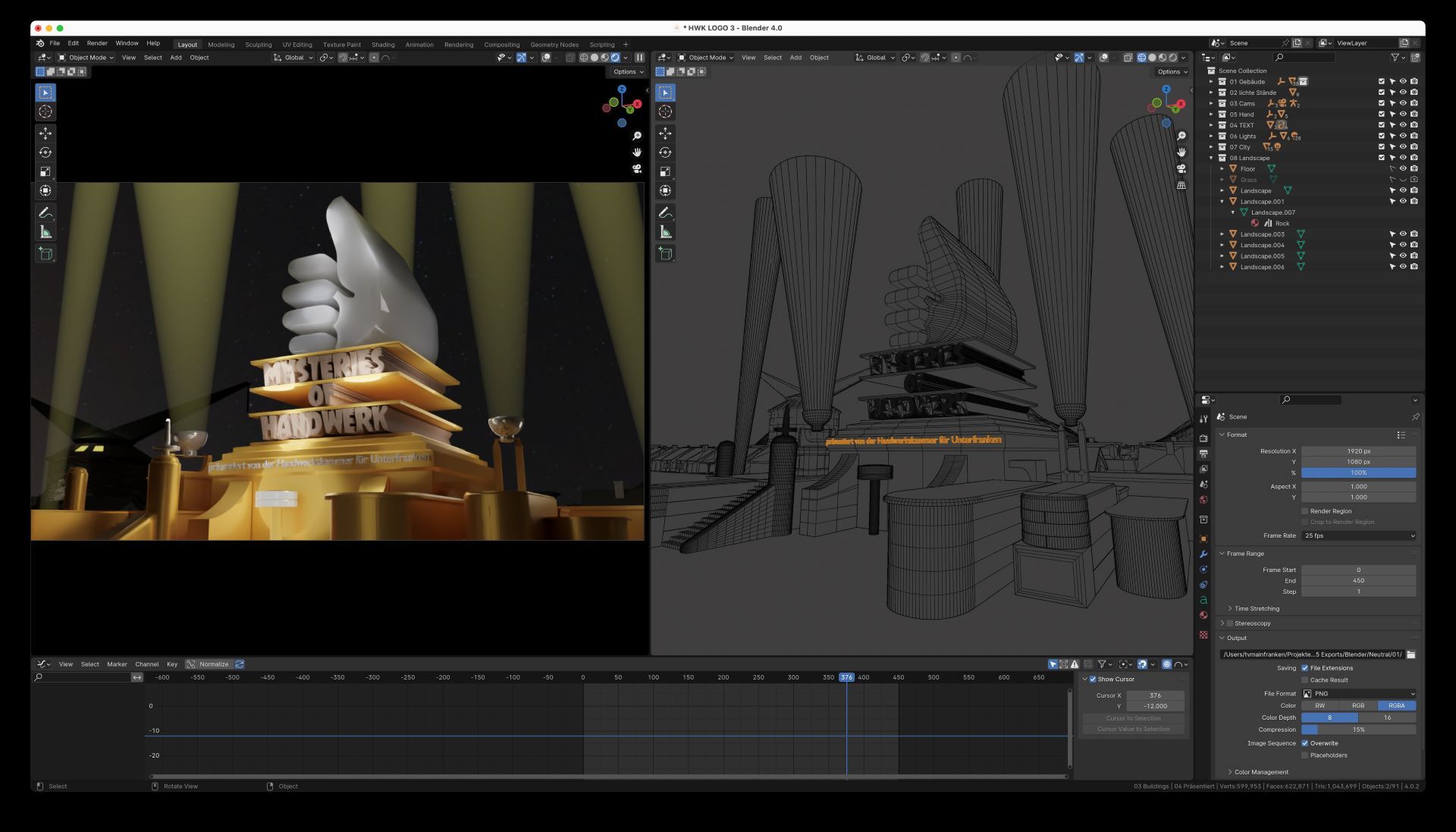Select the Scale tool in left viewport
The height and width of the screenshot is (832, 1456).
click(x=45, y=171)
